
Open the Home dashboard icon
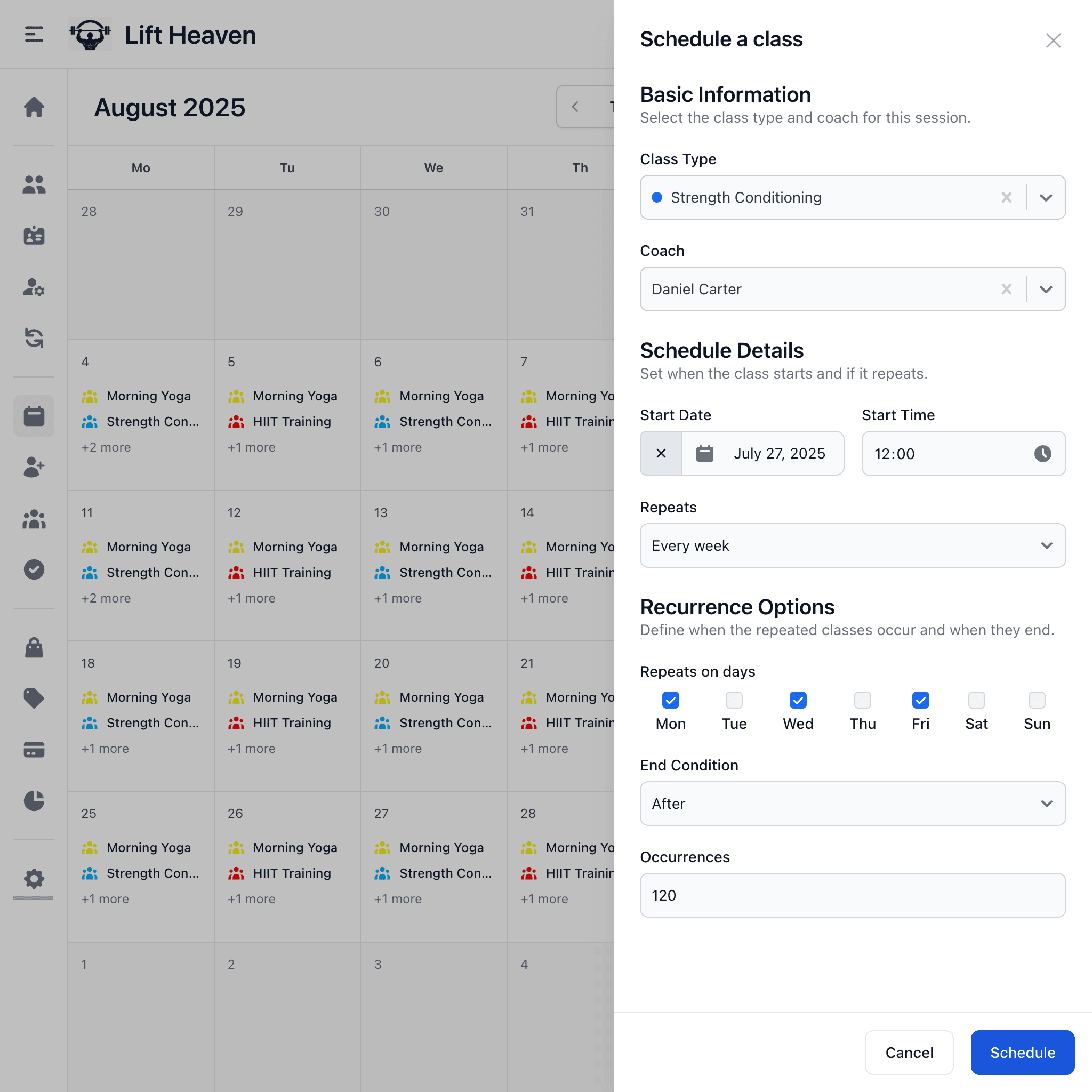pyautogui.click(x=34, y=107)
